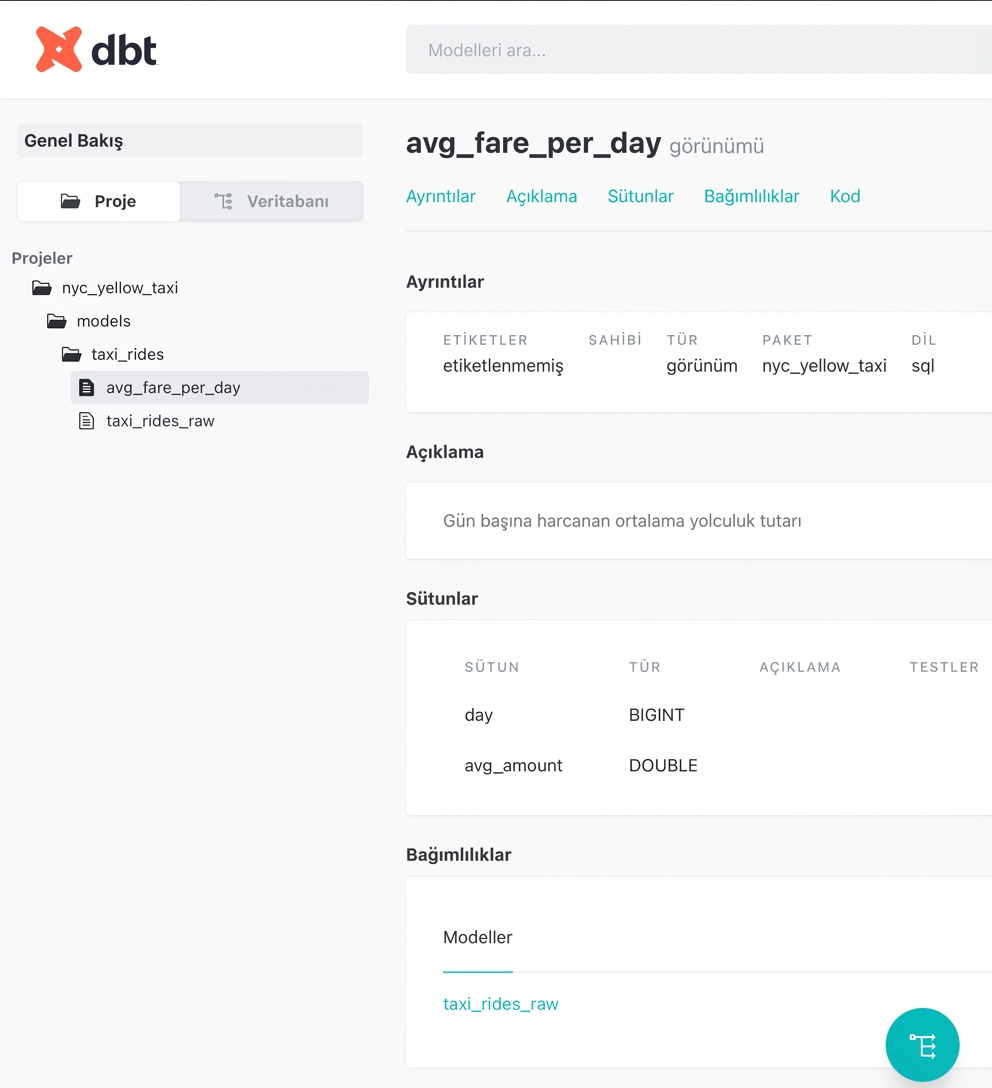Viewport: 992px width, 1088px height.
Task: Collapse the models folder node
Action: pos(103,321)
